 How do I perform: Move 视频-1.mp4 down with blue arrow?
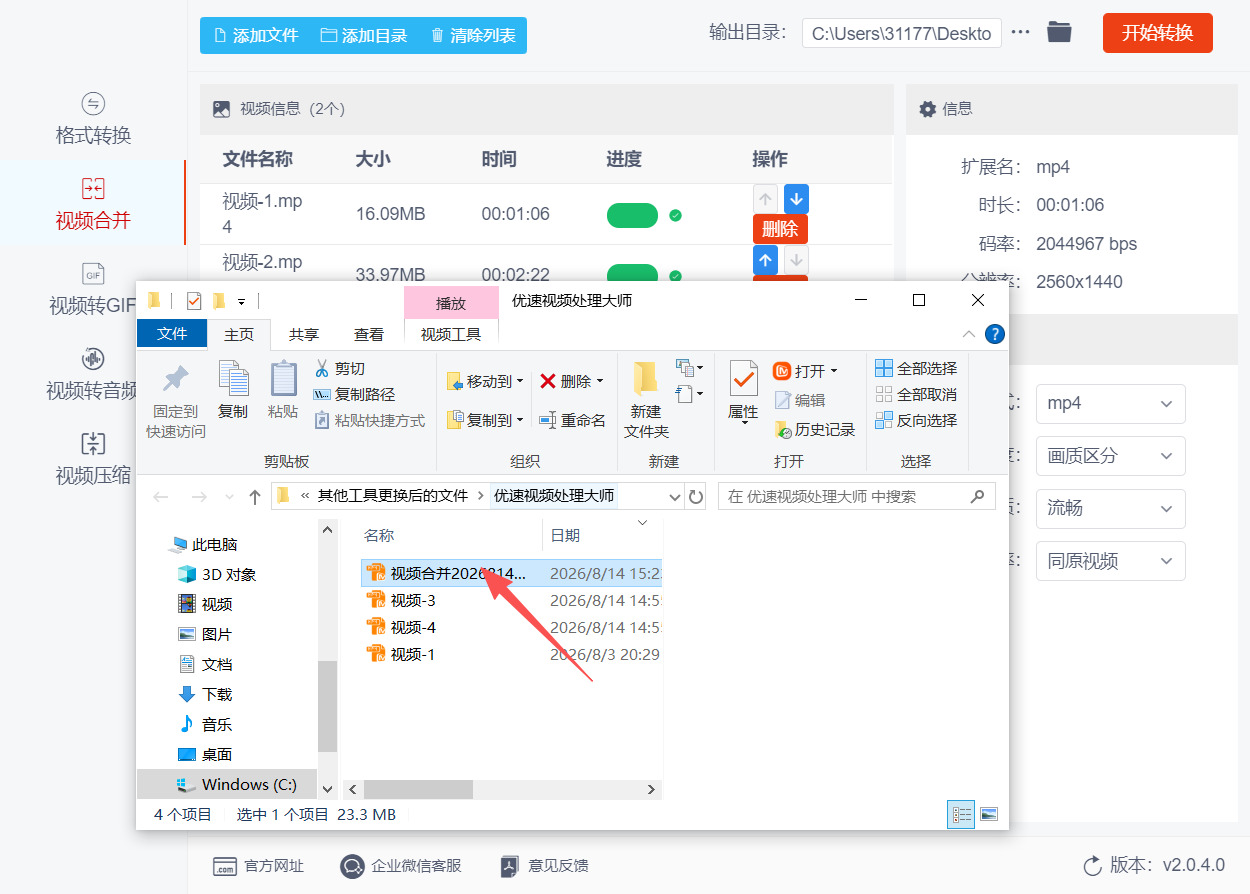[796, 198]
